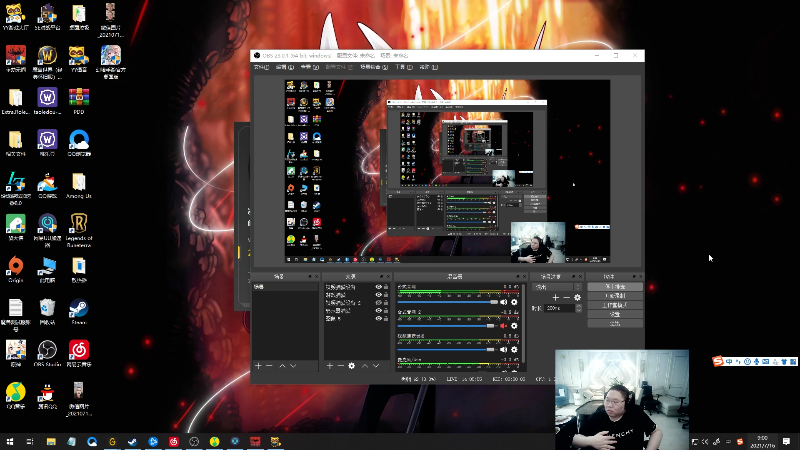Toggle visibility eye of the fourth source

coord(379,310)
